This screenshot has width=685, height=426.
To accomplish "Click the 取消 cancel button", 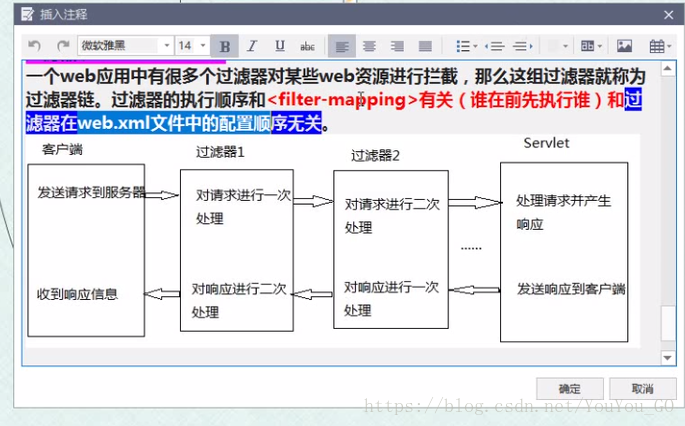I will pyautogui.click(x=643, y=388).
